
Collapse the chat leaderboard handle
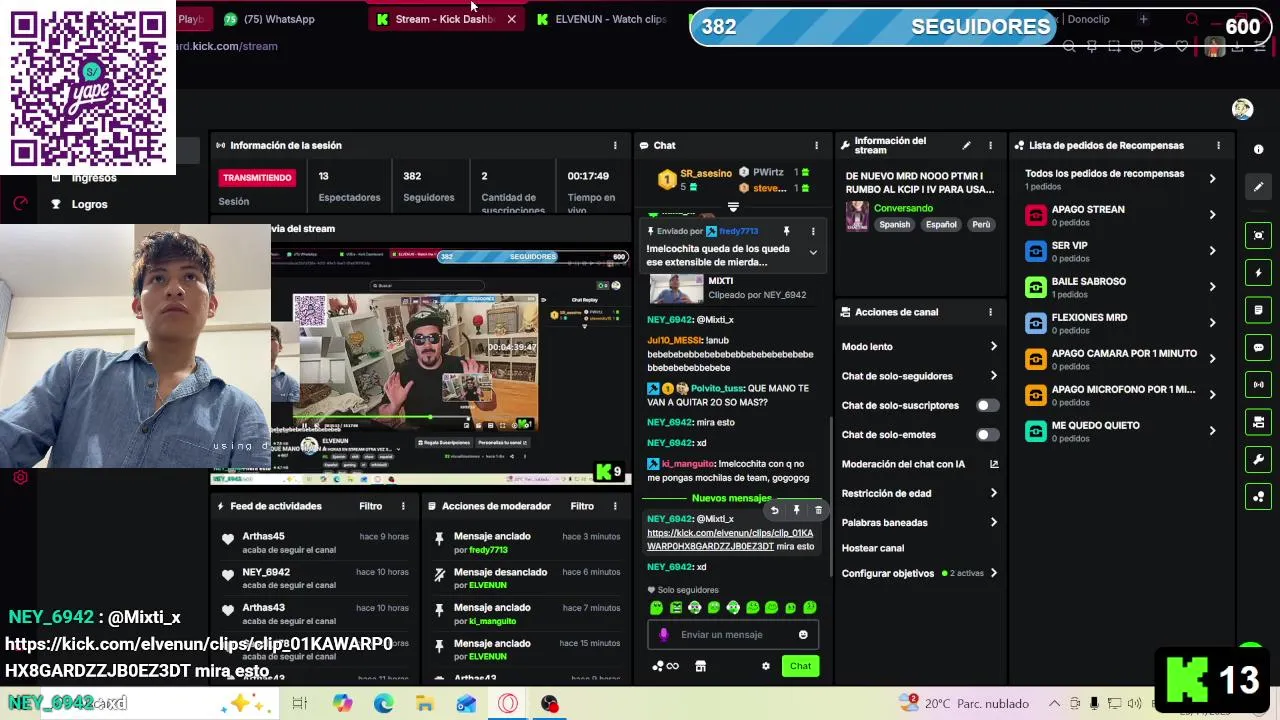733,207
